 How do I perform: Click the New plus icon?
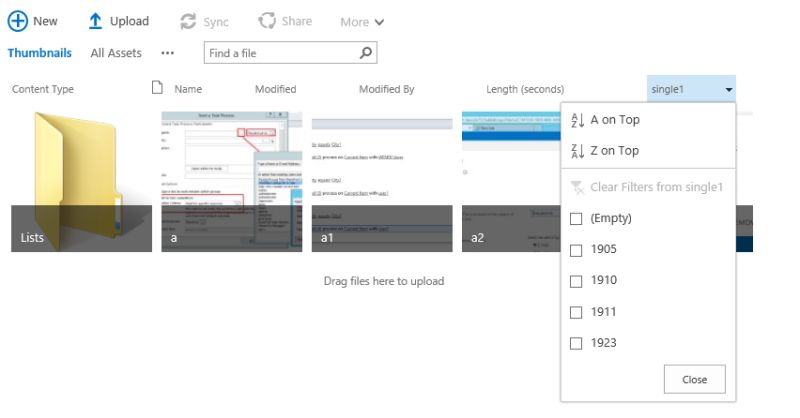[17, 21]
